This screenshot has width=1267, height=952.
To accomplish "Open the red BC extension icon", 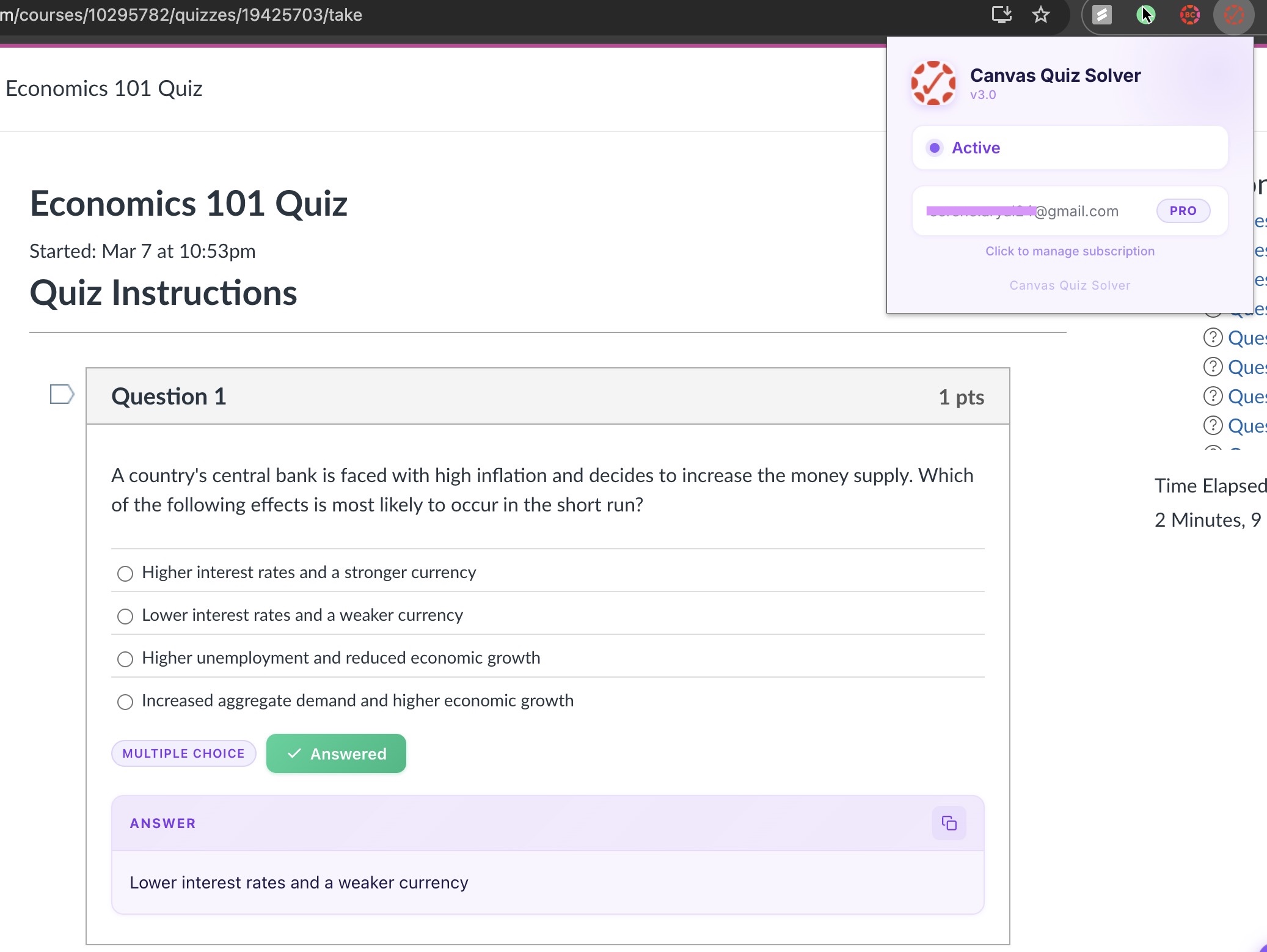I will tap(1189, 14).
